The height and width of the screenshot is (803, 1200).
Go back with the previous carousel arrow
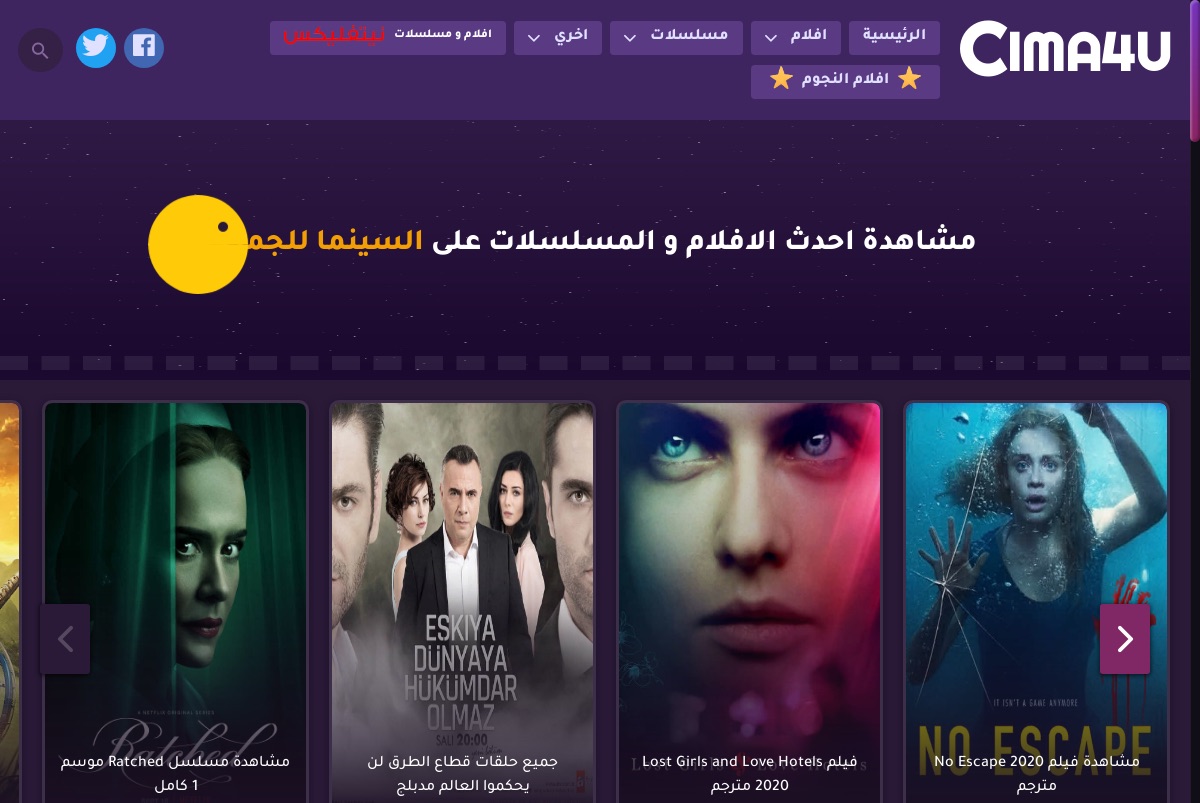(65, 639)
